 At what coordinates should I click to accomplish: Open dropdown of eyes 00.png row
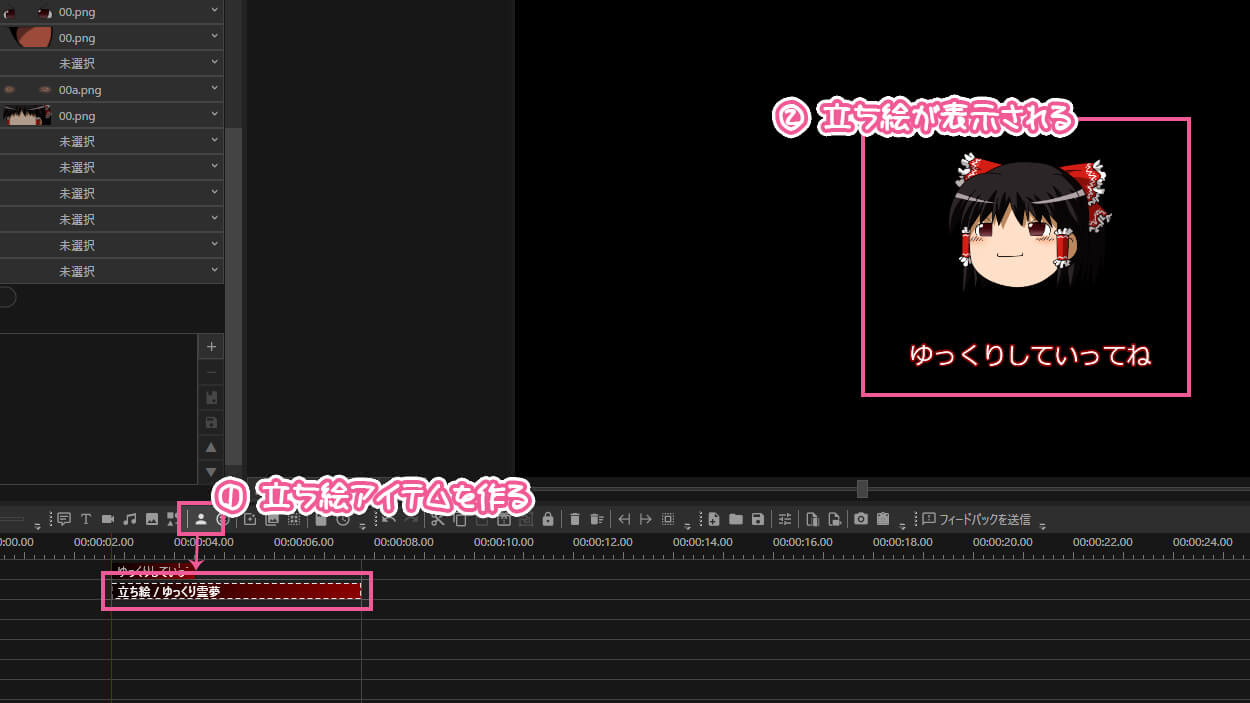pyautogui.click(x=215, y=11)
